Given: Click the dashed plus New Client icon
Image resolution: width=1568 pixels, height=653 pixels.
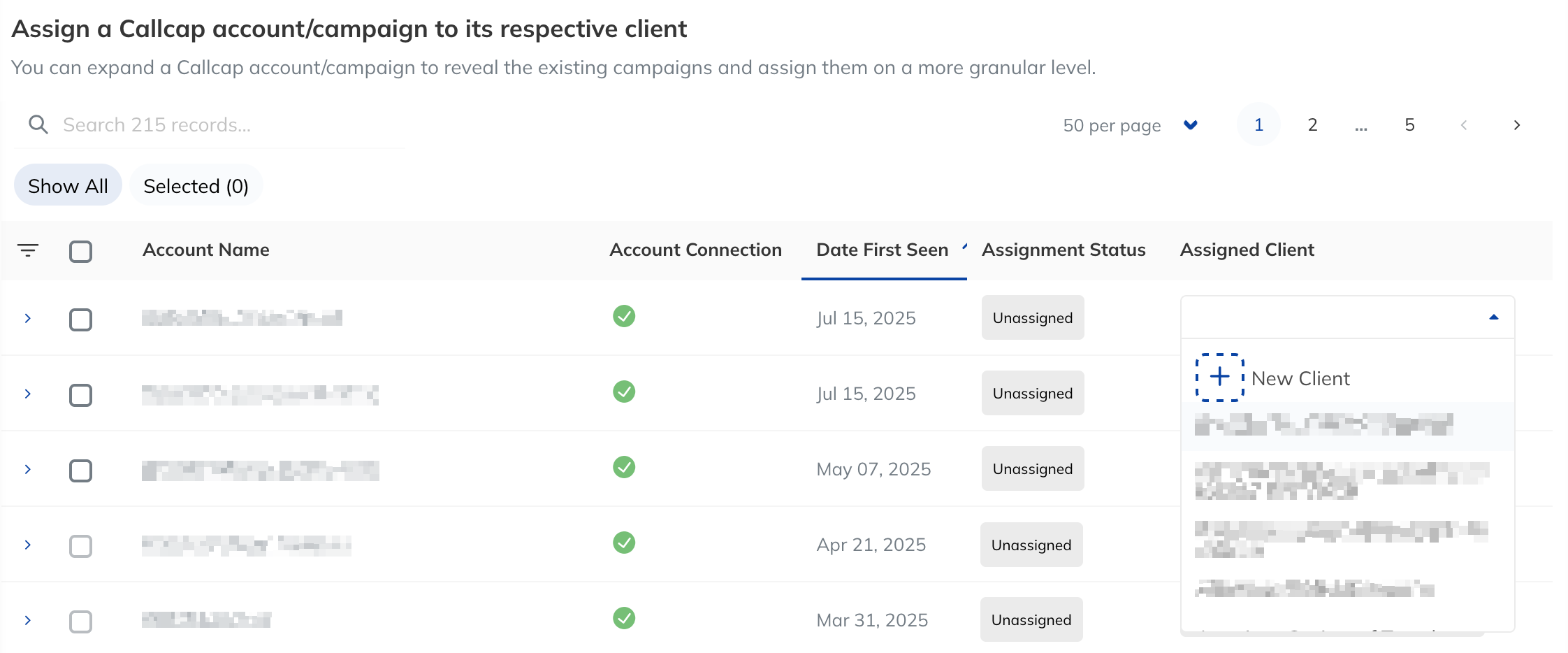Looking at the screenshot, I should [x=1220, y=378].
